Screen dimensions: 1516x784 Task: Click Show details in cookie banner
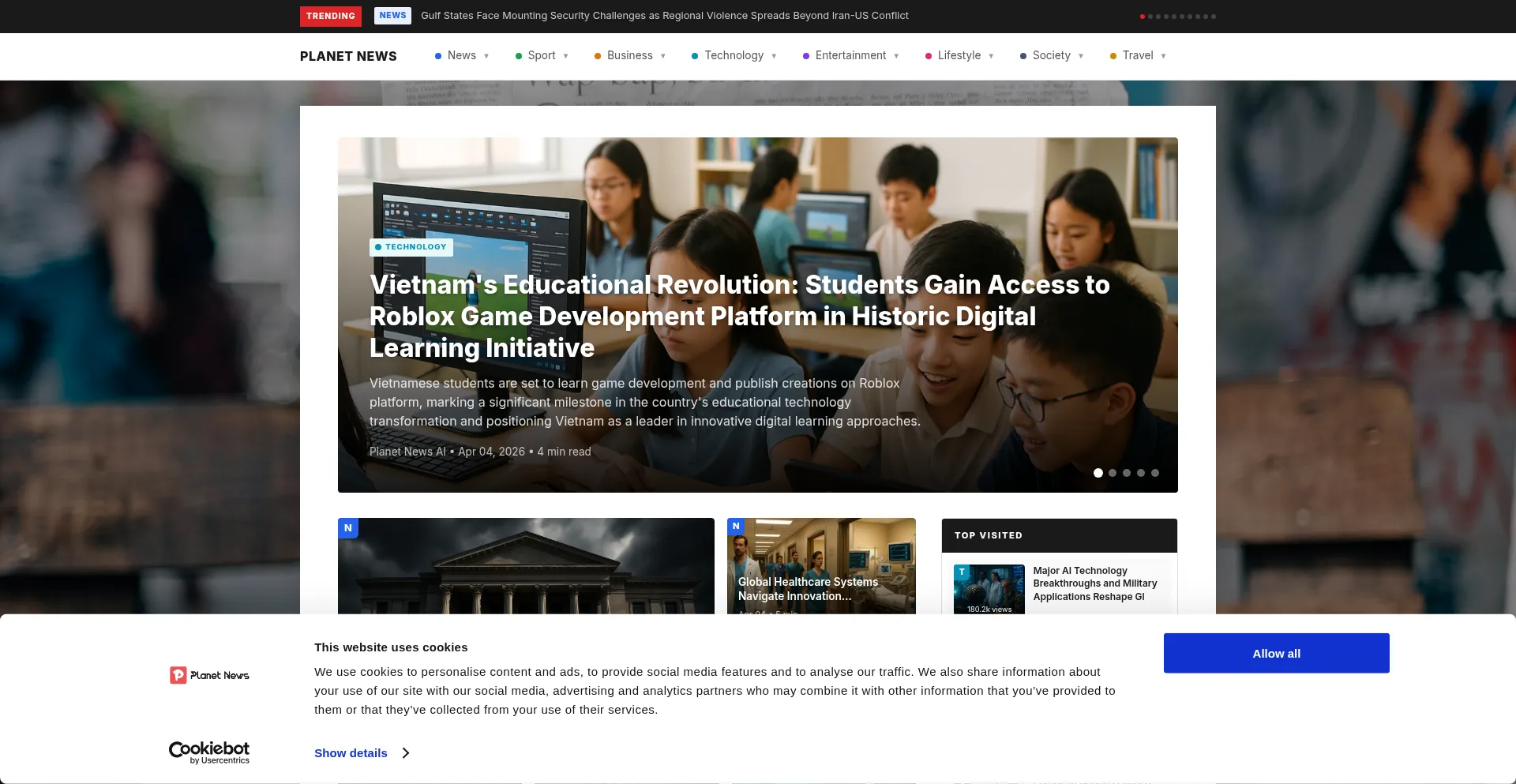tap(351, 753)
